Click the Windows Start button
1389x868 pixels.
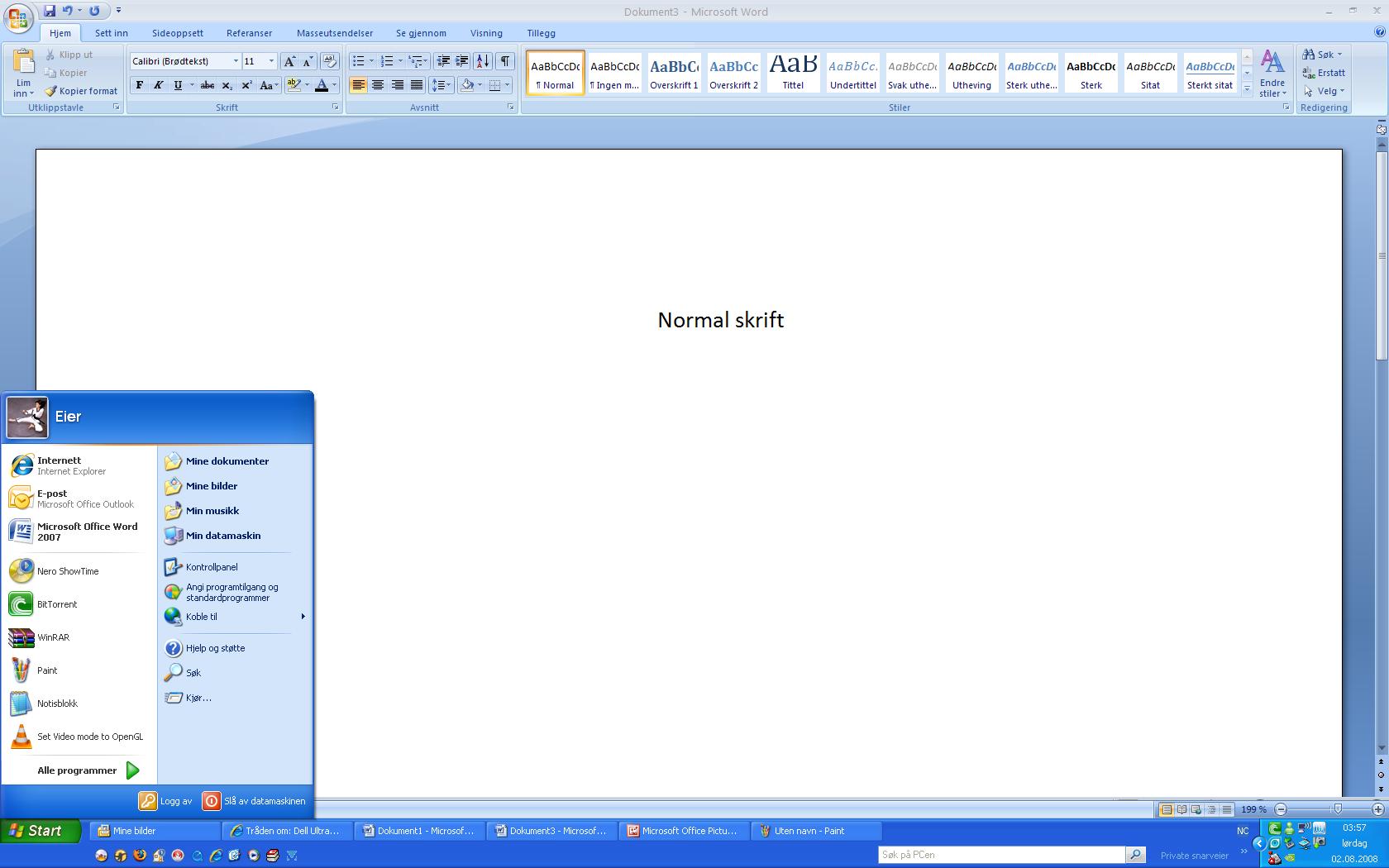(x=41, y=831)
